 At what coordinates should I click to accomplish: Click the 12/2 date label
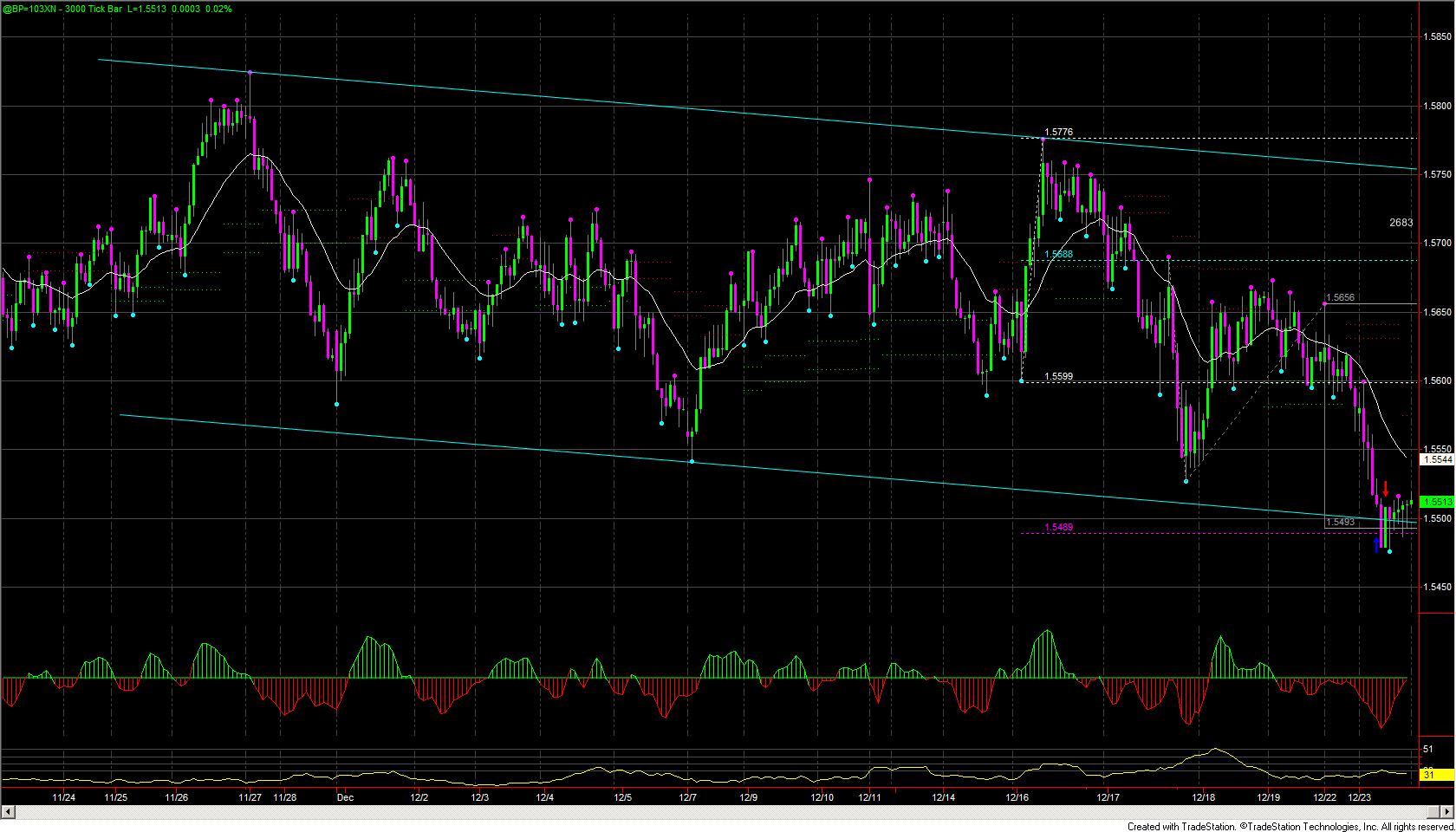coord(419,796)
